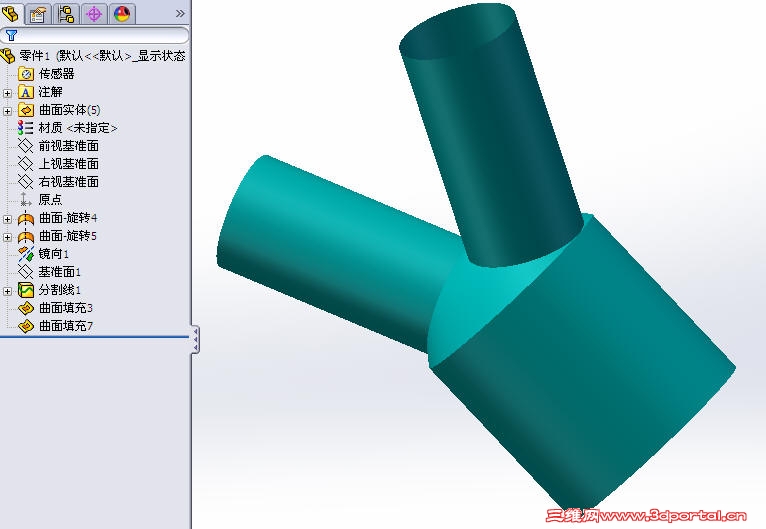Screen dimensions: 766x529
Task: Click the 曲面实体(5) surface bodies icon
Action: click(x=25, y=110)
